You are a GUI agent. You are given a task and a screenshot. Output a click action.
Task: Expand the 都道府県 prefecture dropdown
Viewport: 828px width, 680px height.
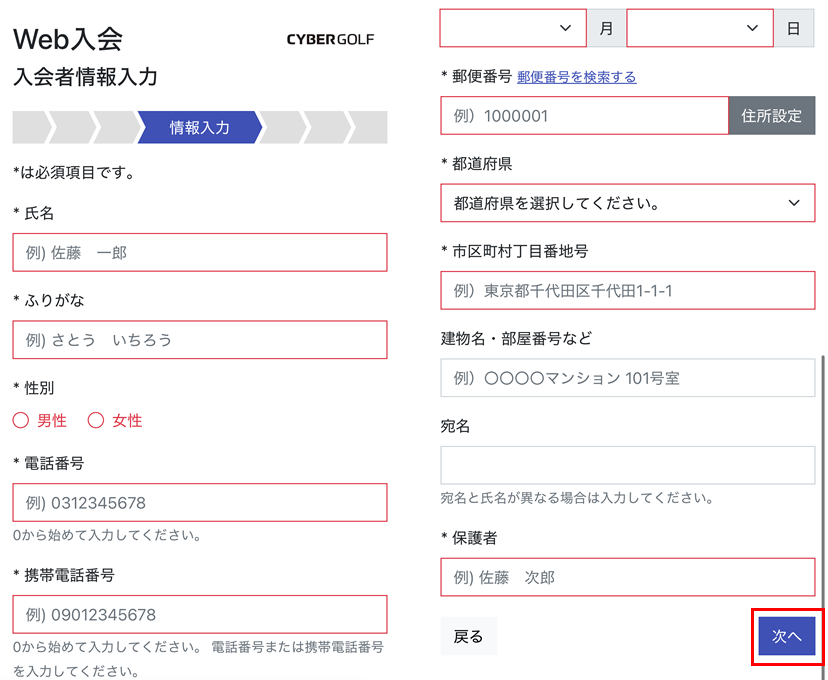[627, 203]
